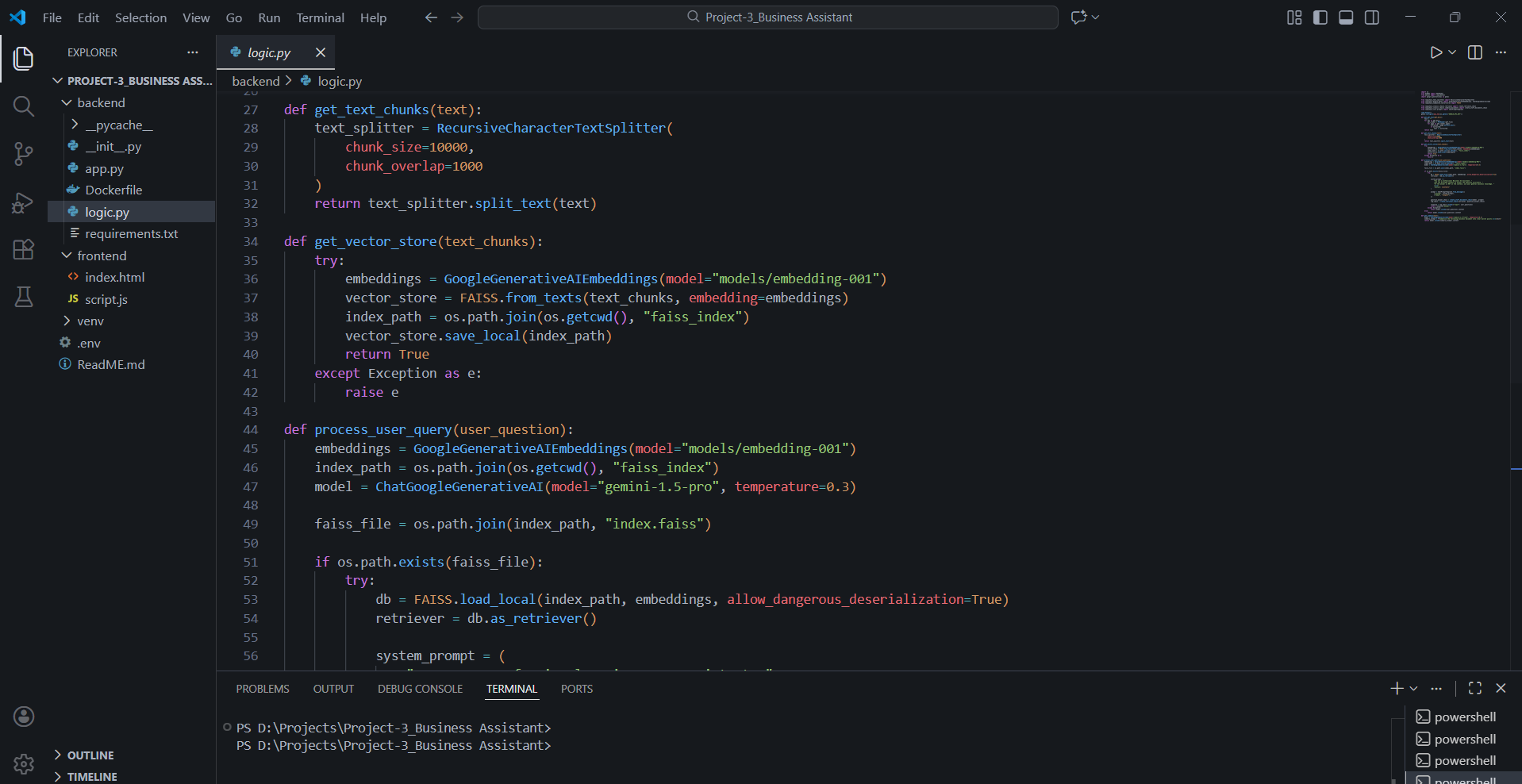The width and height of the screenshot is (1522, 784).
Task: Open the Testing flask icon view
Action: pos(24,297)
